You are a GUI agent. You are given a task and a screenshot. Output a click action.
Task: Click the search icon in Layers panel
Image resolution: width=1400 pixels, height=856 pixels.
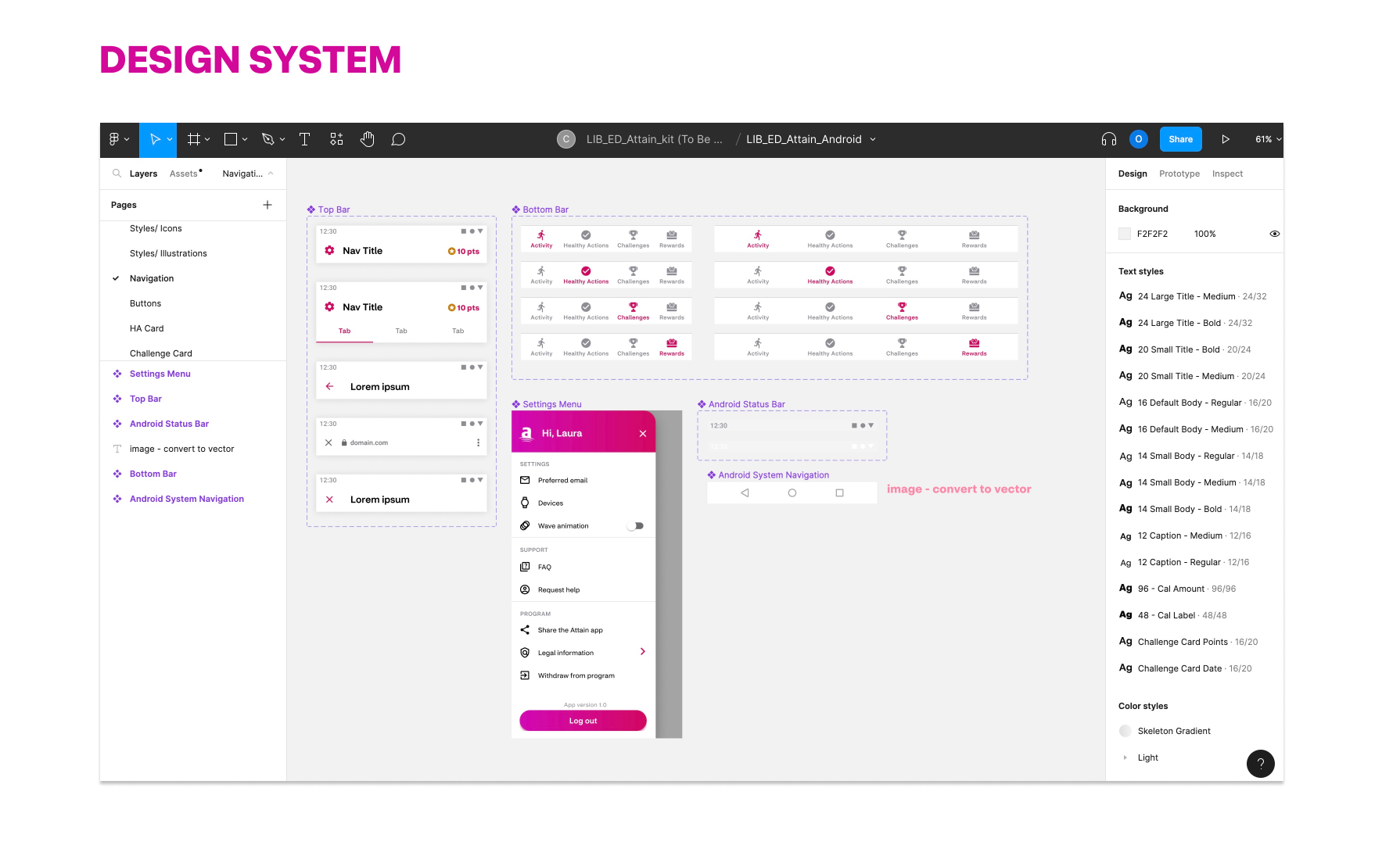pyautogui.click(x=117, y=174)
